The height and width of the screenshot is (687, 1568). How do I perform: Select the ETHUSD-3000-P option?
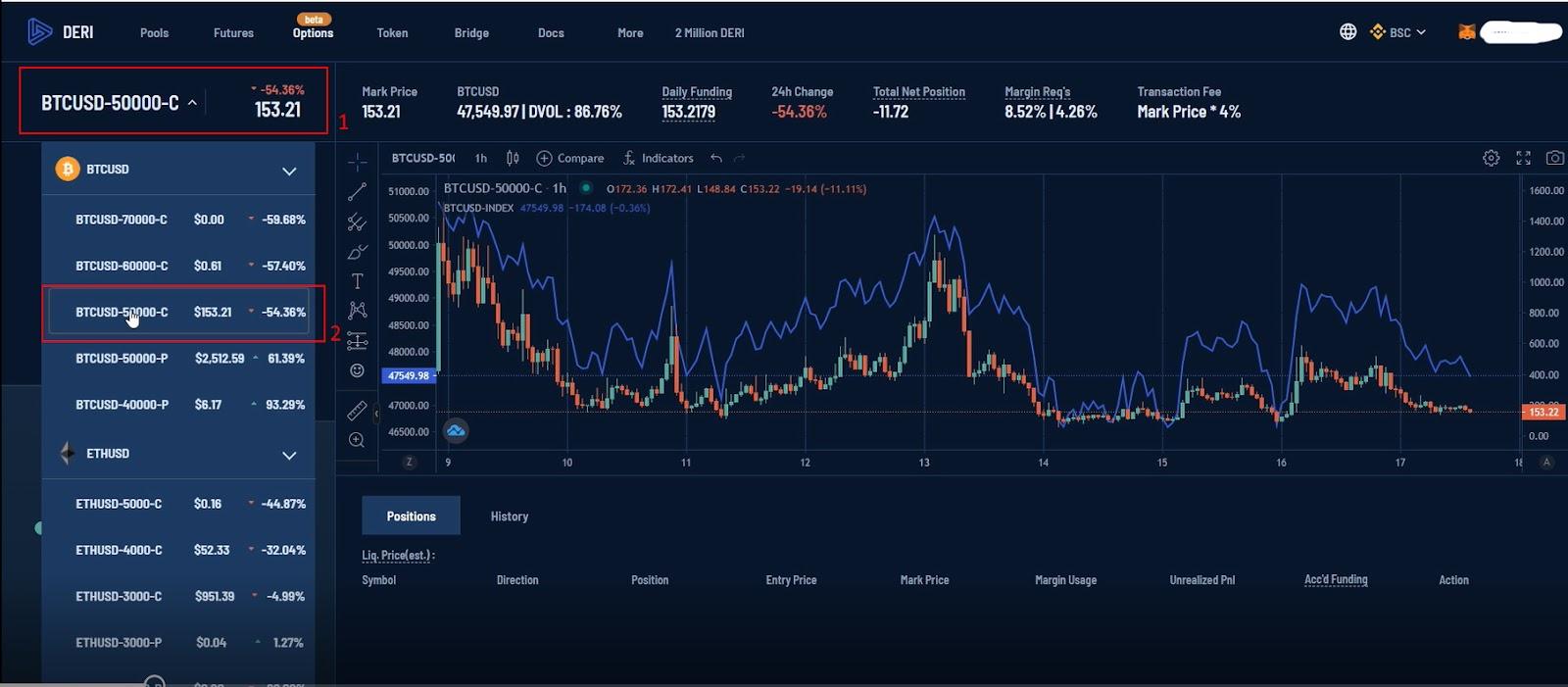[178, 642]
